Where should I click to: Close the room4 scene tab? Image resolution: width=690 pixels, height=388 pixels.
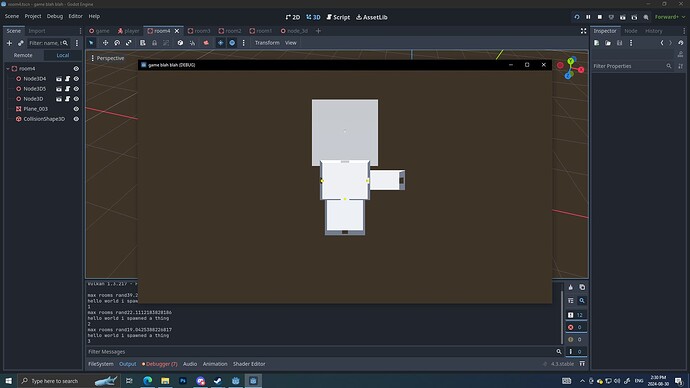(177, 31)
